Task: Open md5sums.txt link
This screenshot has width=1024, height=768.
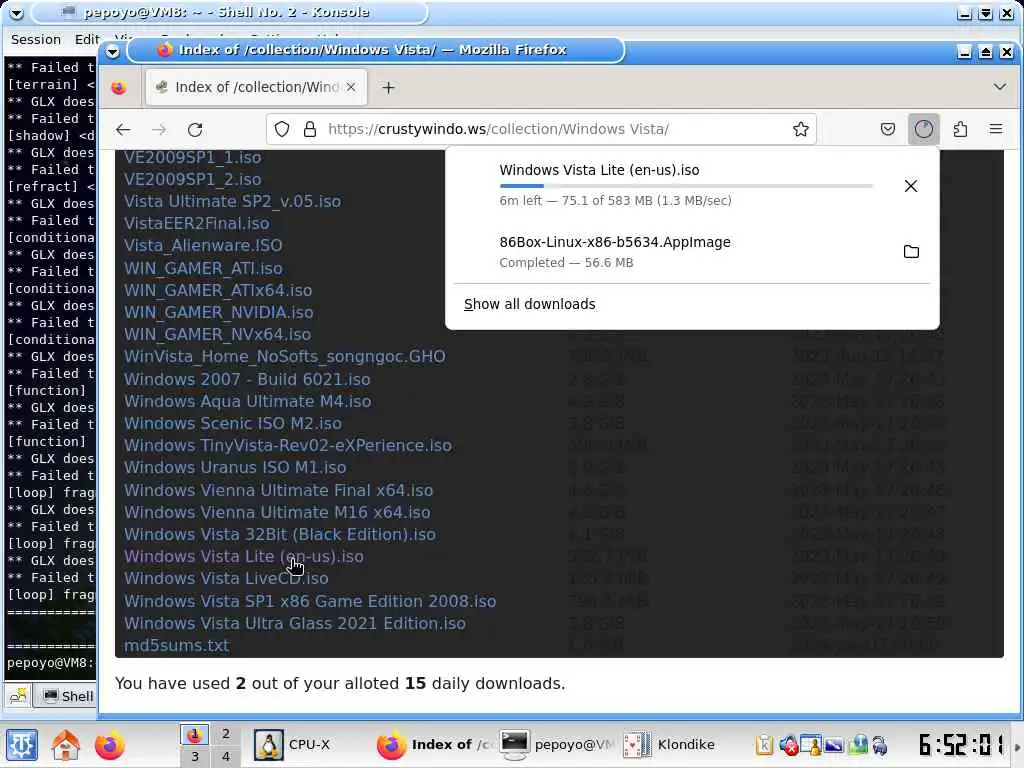Action: (176, 645)
